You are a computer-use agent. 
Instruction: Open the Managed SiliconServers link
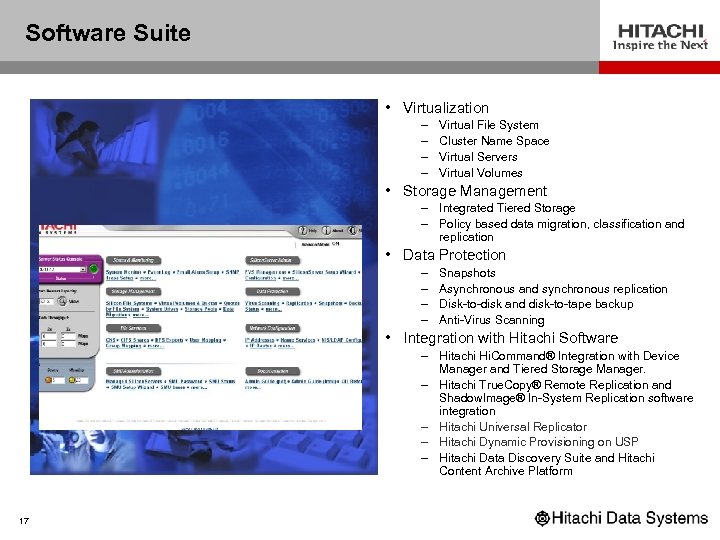(x=134, y=381)
